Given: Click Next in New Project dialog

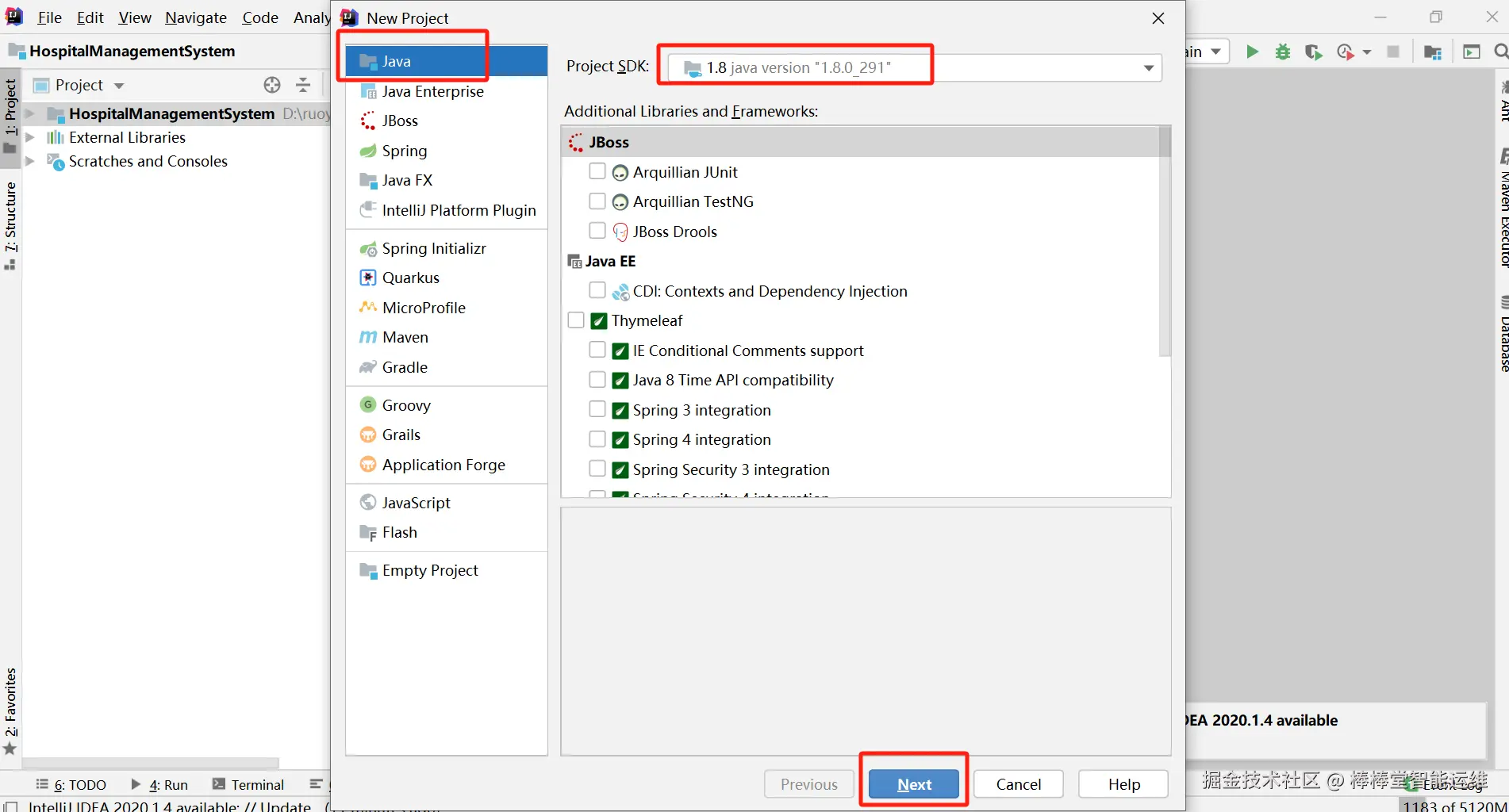Looking at the screenshot, I should pos(914,784).
